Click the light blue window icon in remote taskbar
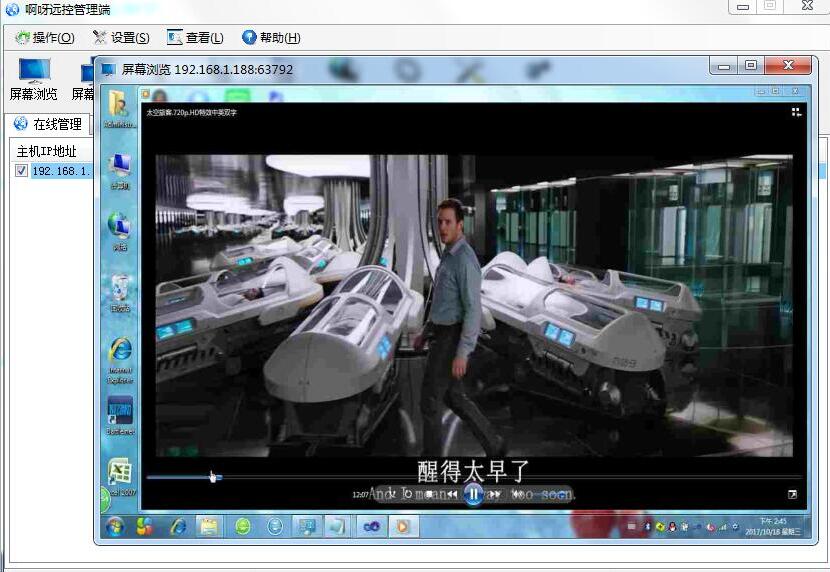Viewport: 830px width, 572px height. [338, 526]
